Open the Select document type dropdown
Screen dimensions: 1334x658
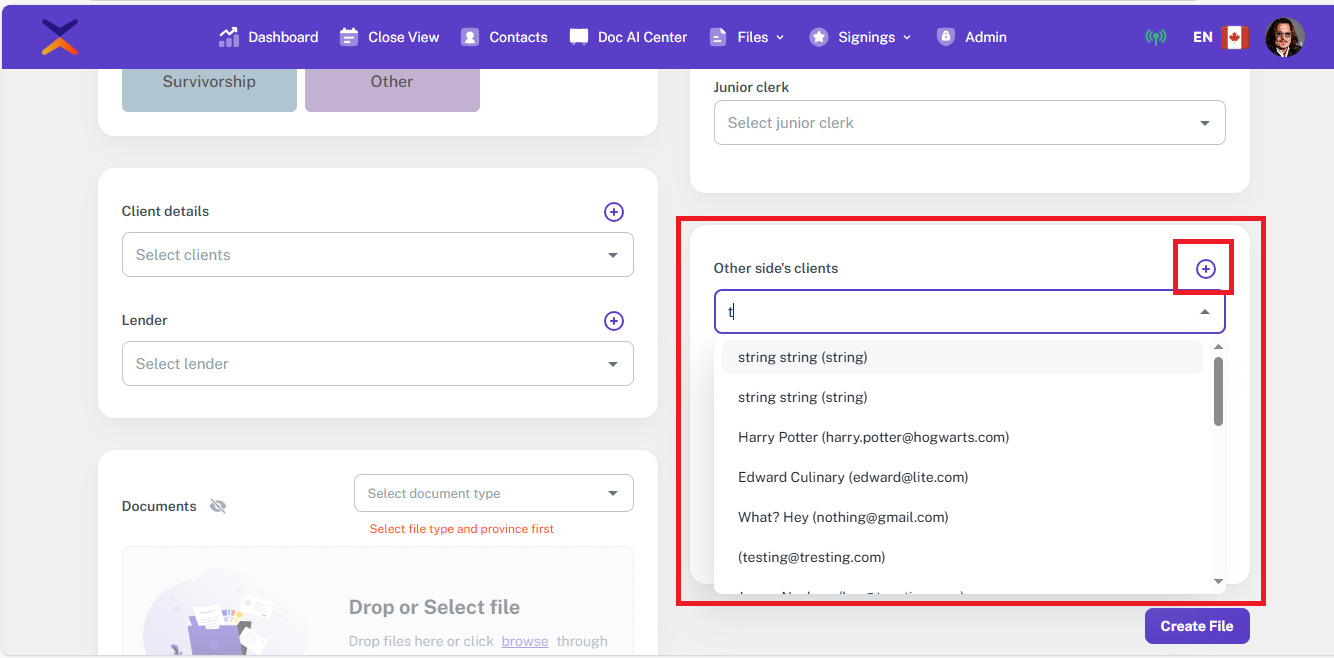click(493, 493)
